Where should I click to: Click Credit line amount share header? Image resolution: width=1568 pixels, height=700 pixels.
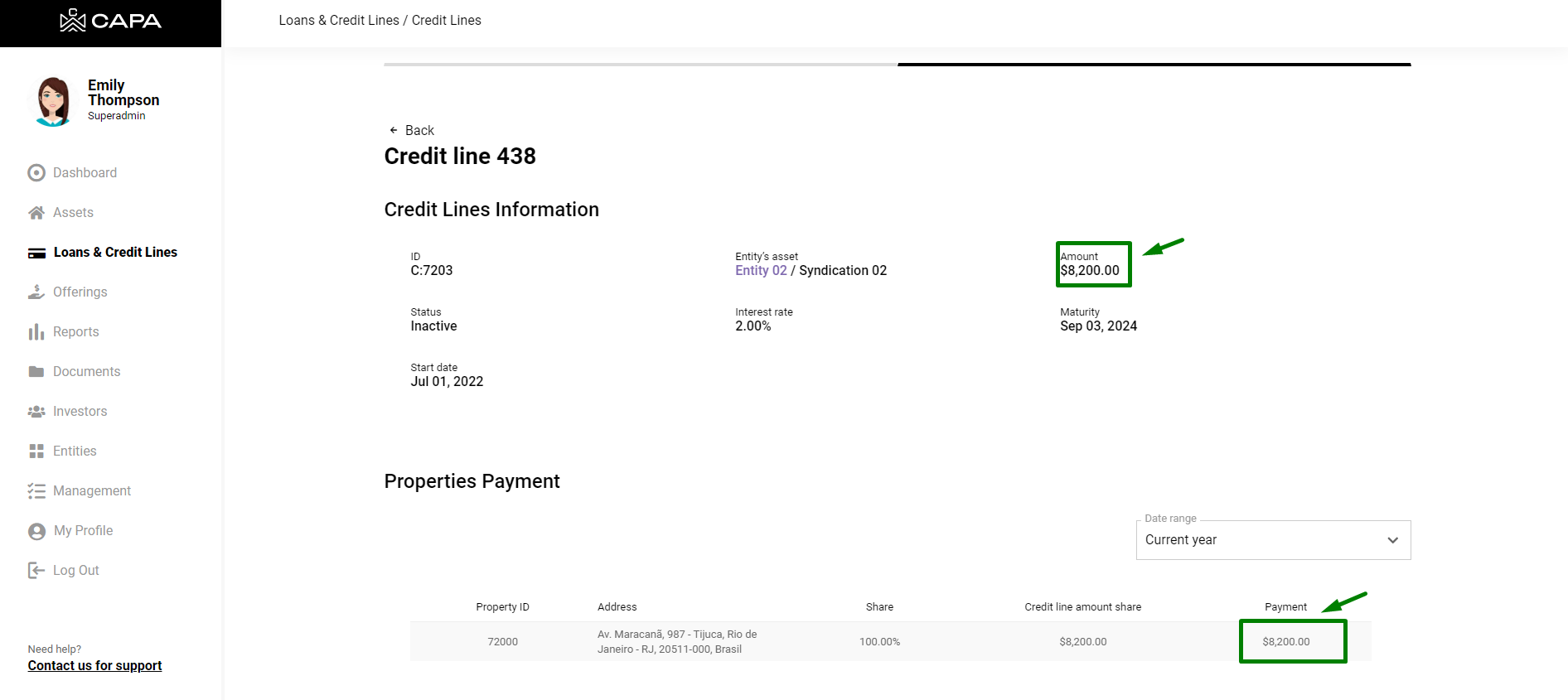[1082, 606]
